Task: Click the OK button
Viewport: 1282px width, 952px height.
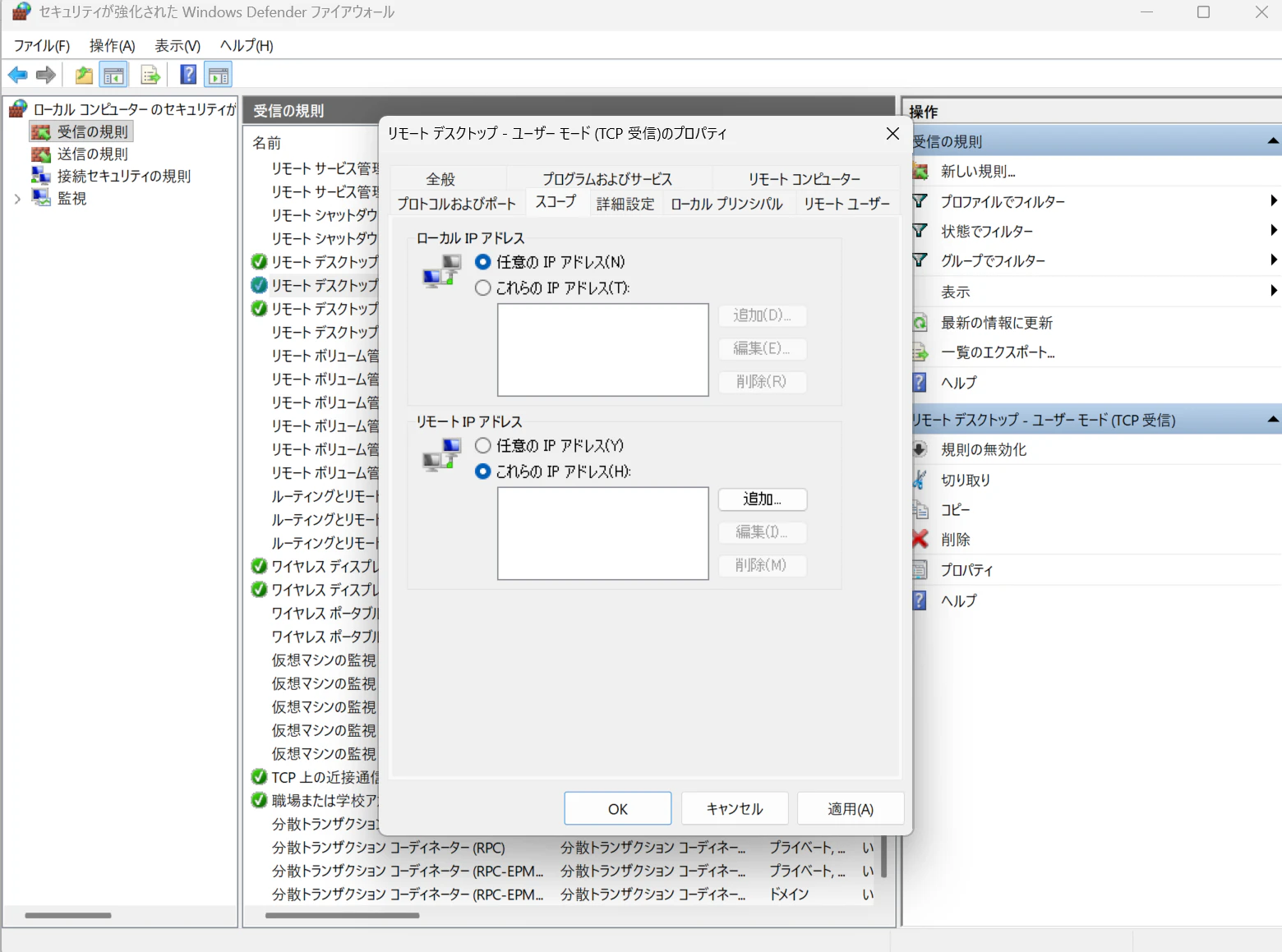Action: pos(618,809)
